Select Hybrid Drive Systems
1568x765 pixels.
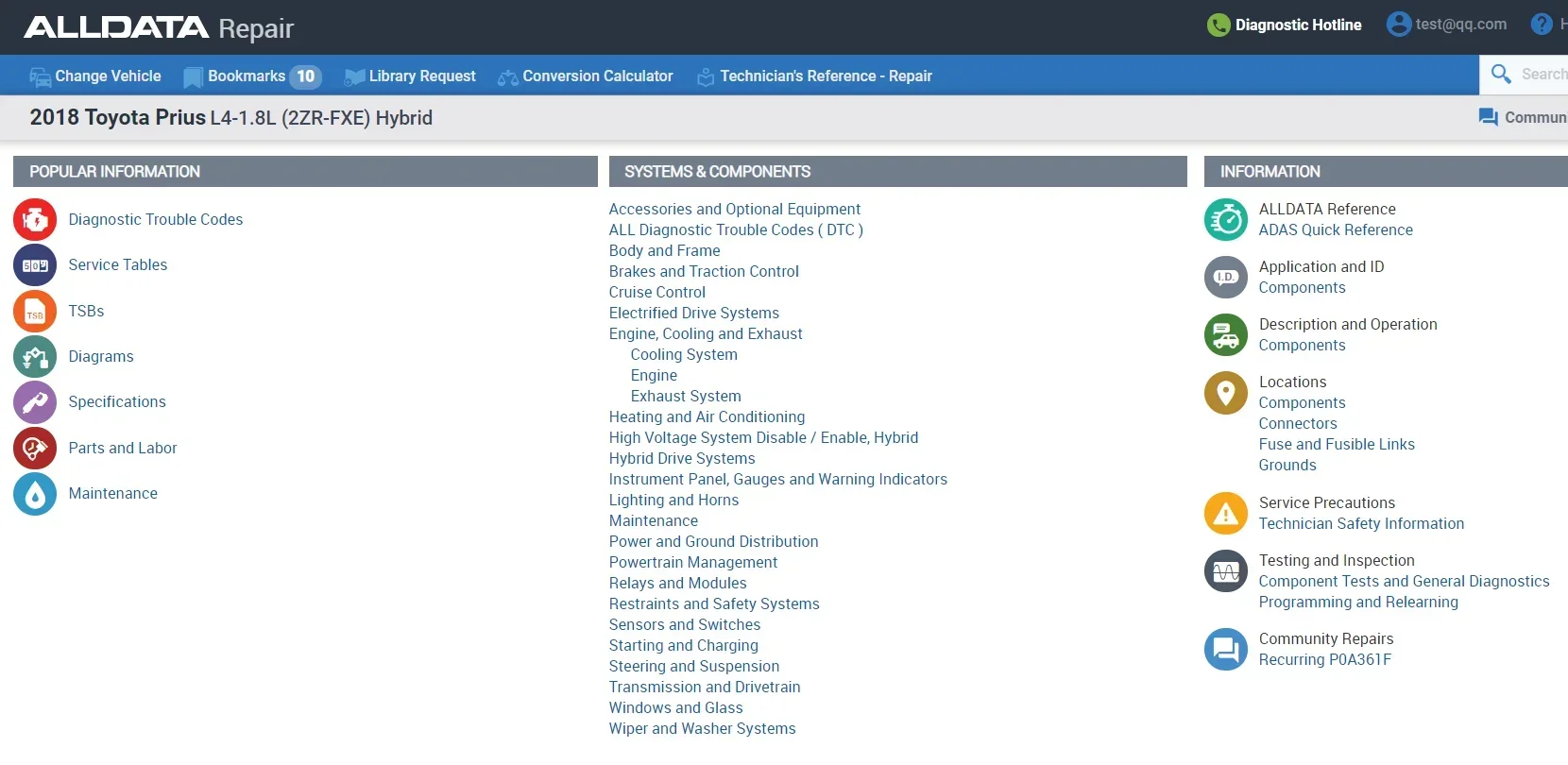[x=682, y=459]
